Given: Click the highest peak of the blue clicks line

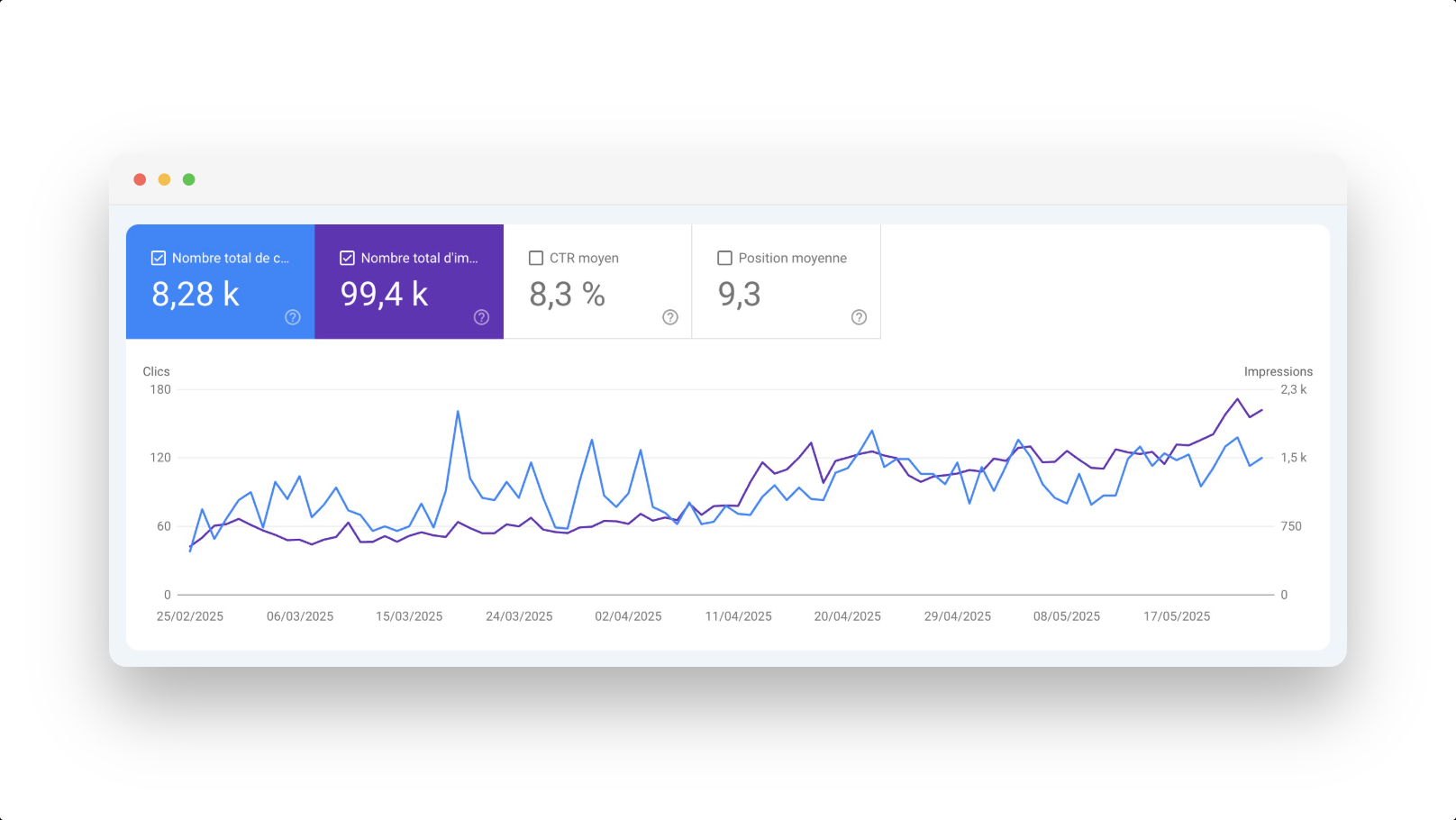Looking at the screenshot, I should point(458,412).
